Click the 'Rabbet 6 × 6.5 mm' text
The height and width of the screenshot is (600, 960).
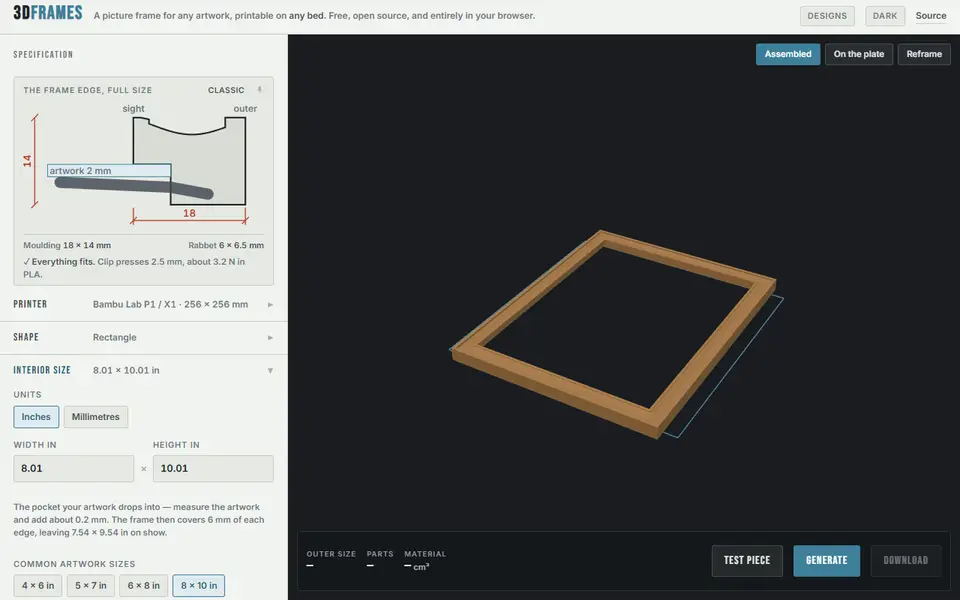226,246
